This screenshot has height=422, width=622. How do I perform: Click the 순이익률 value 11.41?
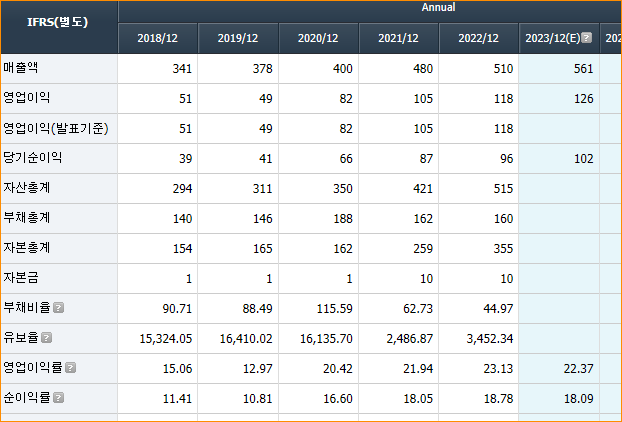[177, 399]
